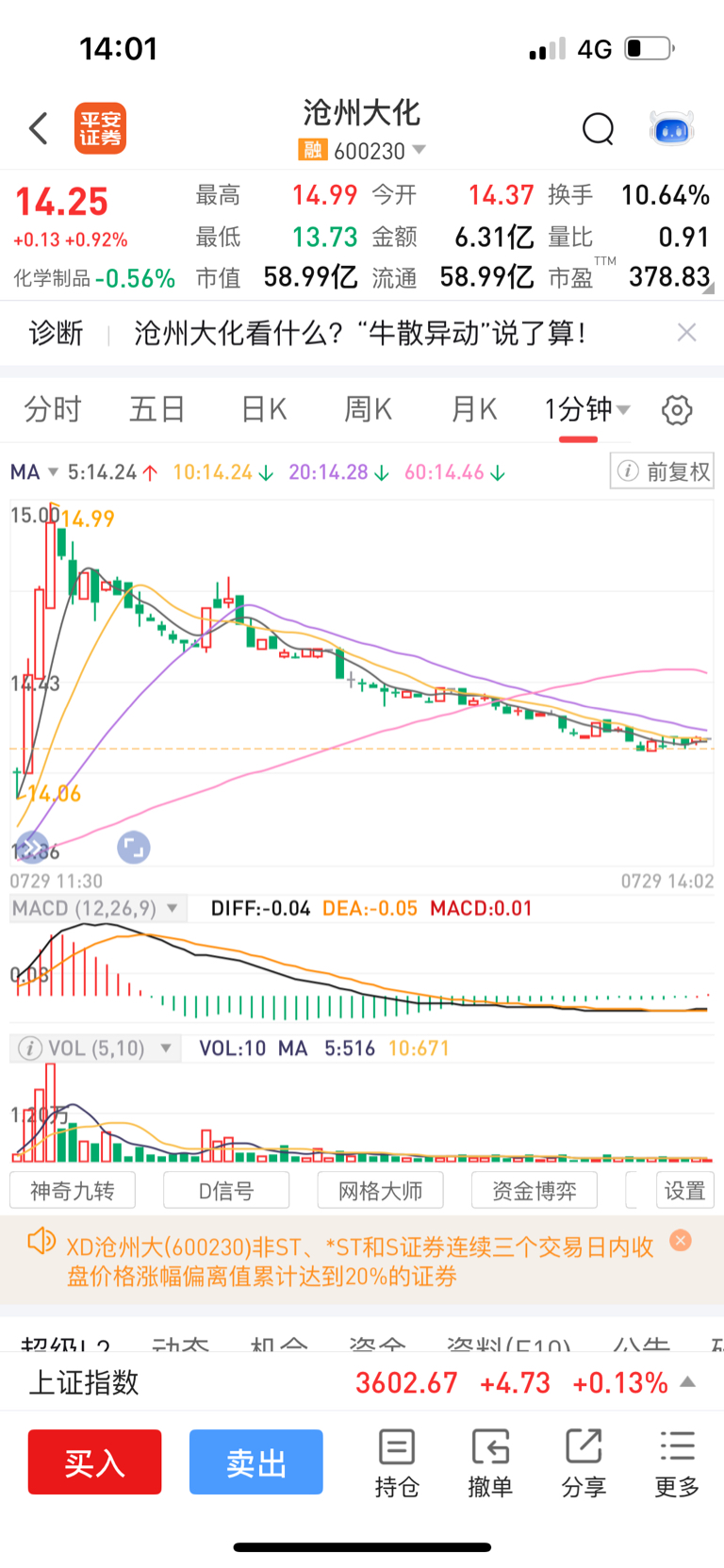Open the Ping An Securities logo
This screenshot has width=724, height=1568.
[x=100, y=128]
